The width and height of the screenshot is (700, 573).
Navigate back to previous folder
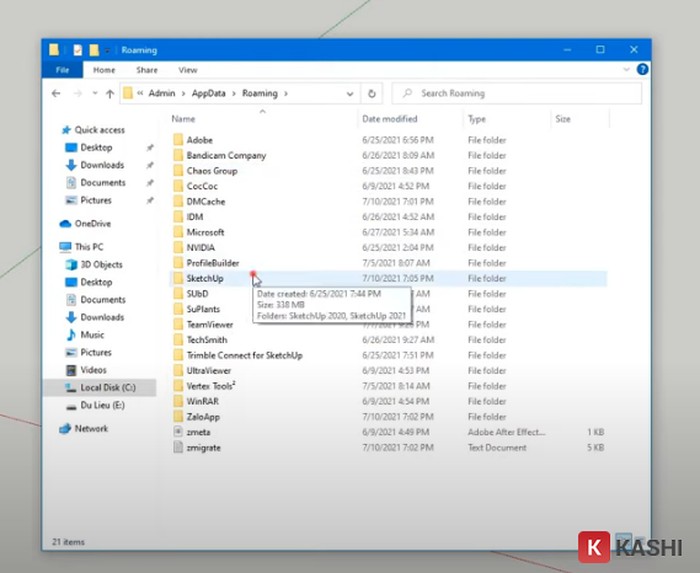(56, 93)
